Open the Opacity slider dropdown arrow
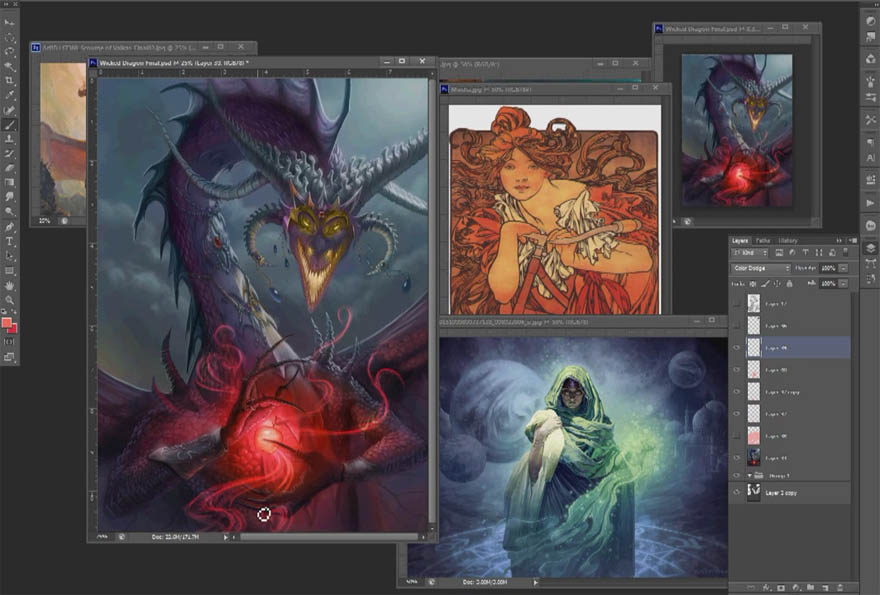The width and height of the screenshot is (880, 595). click(843, 268)
